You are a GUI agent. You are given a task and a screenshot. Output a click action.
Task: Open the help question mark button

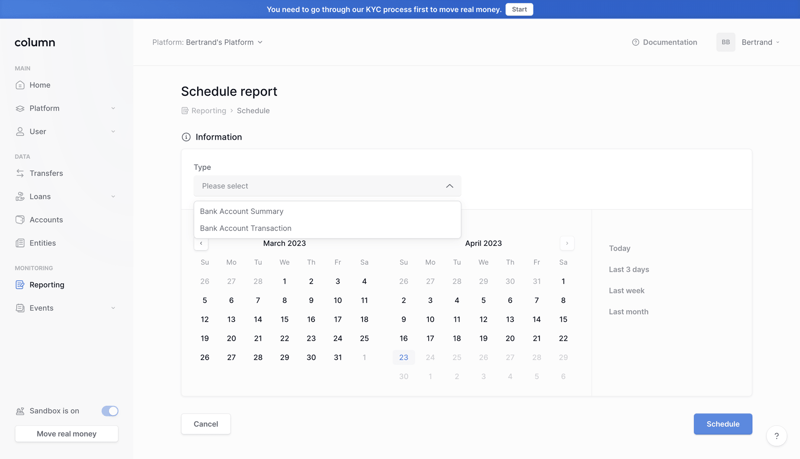click(777, 436)
